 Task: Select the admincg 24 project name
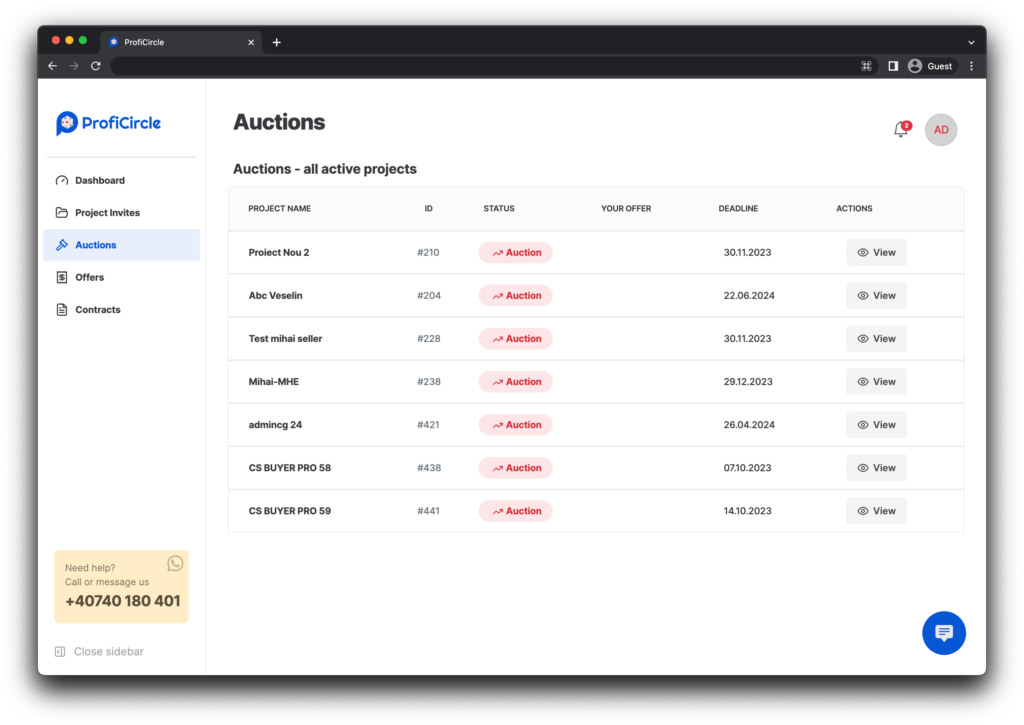point(275,425)
